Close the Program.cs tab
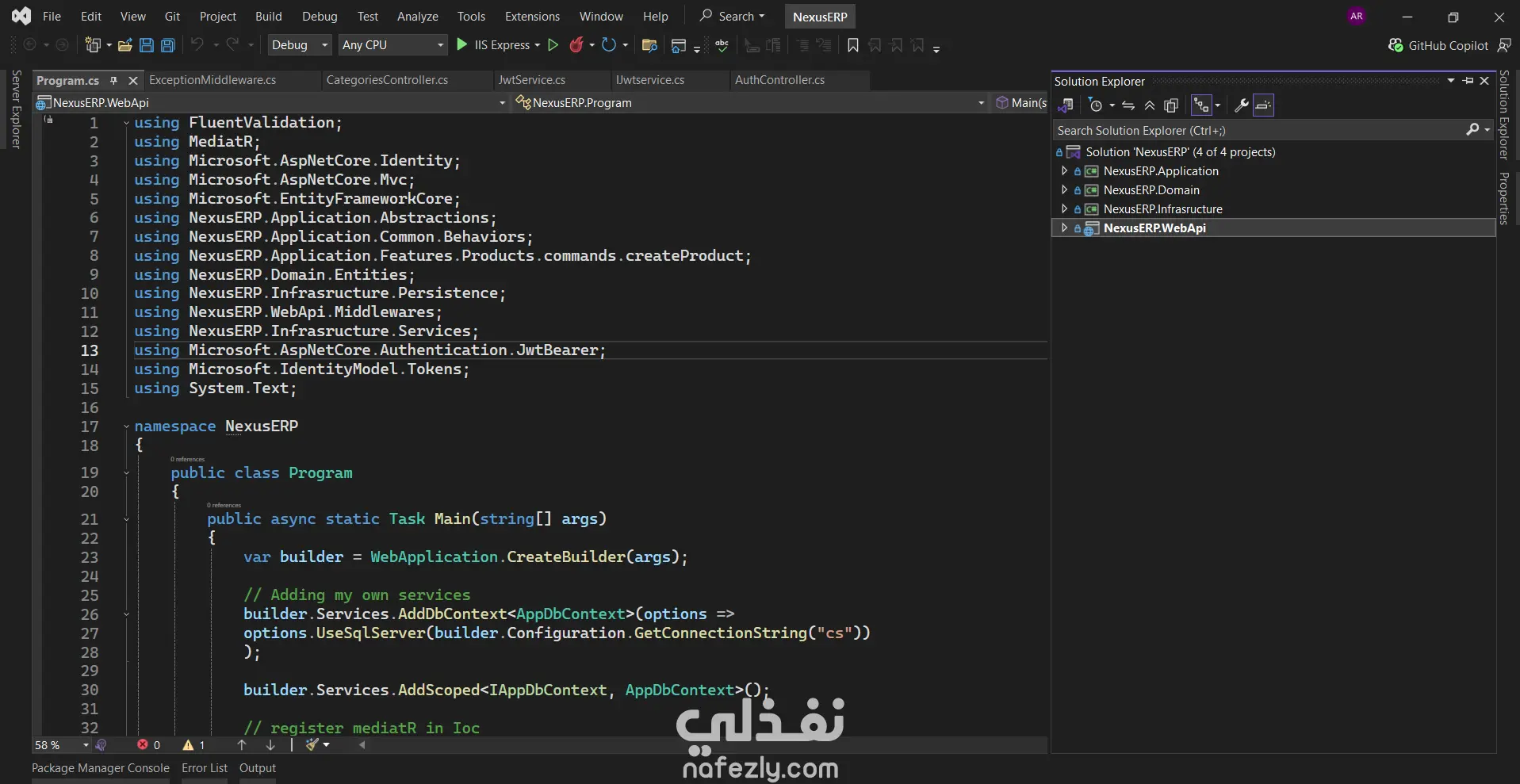Image resolution: width=1520 pixels, height=784 pixels. (x=133, y=80)
